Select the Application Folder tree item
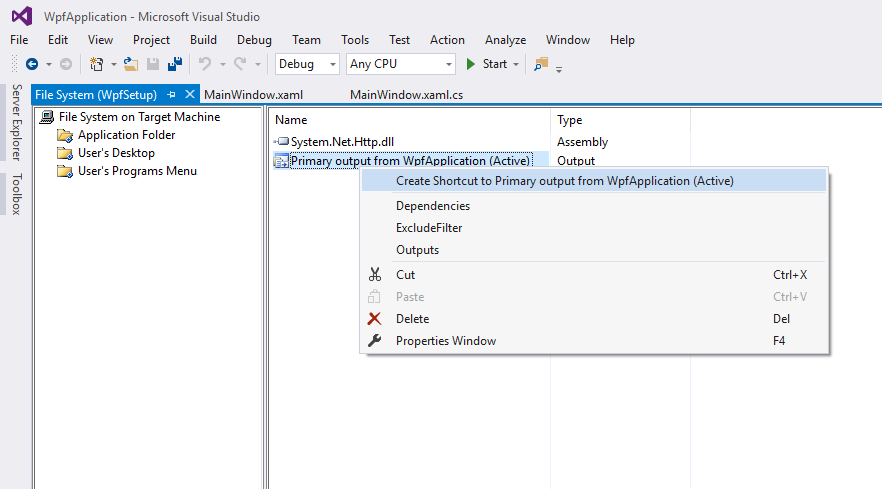The image size is (882, 489). click(126, 135)
